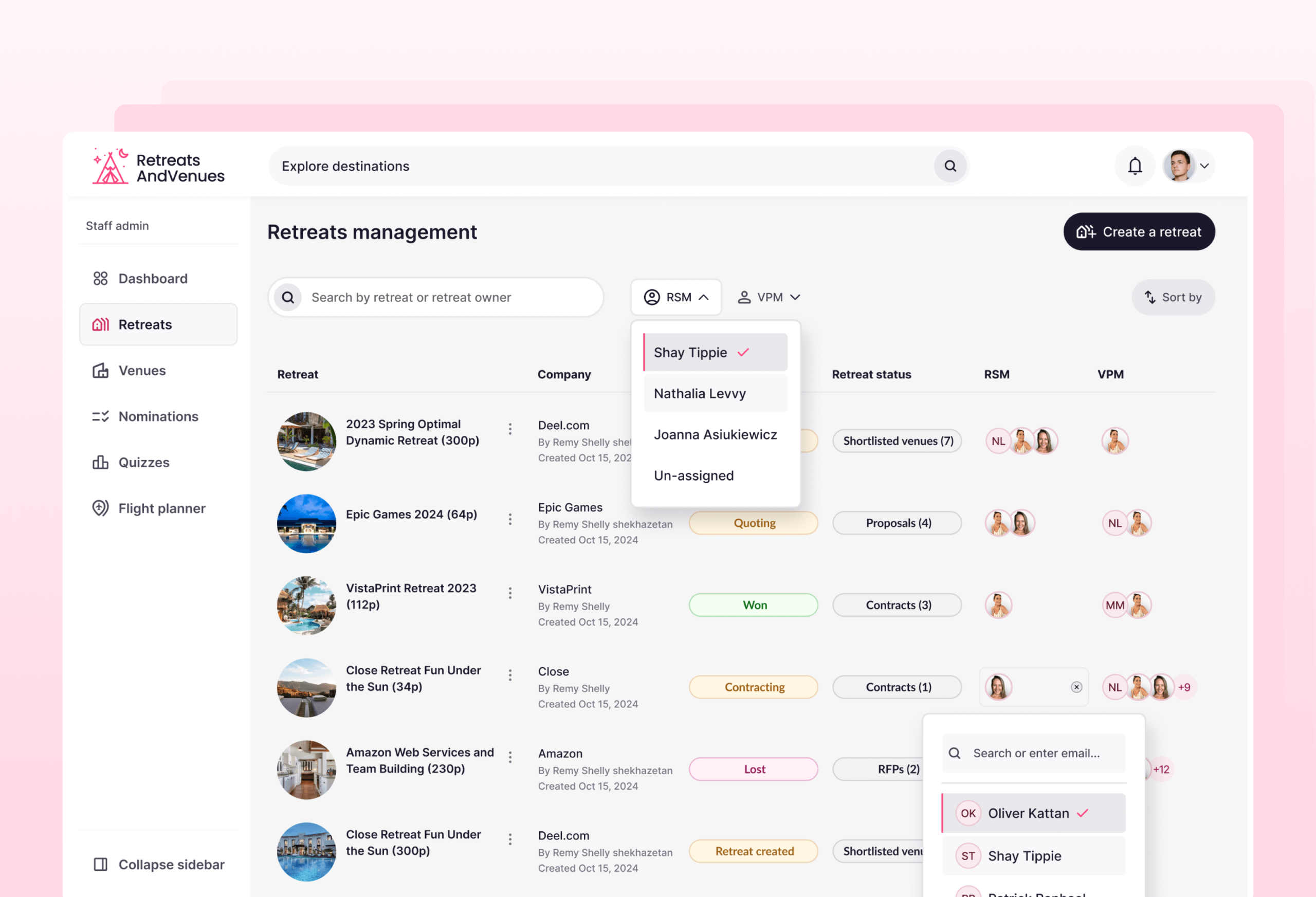Select the Dashboard icon in sidebar

[101, 278]
